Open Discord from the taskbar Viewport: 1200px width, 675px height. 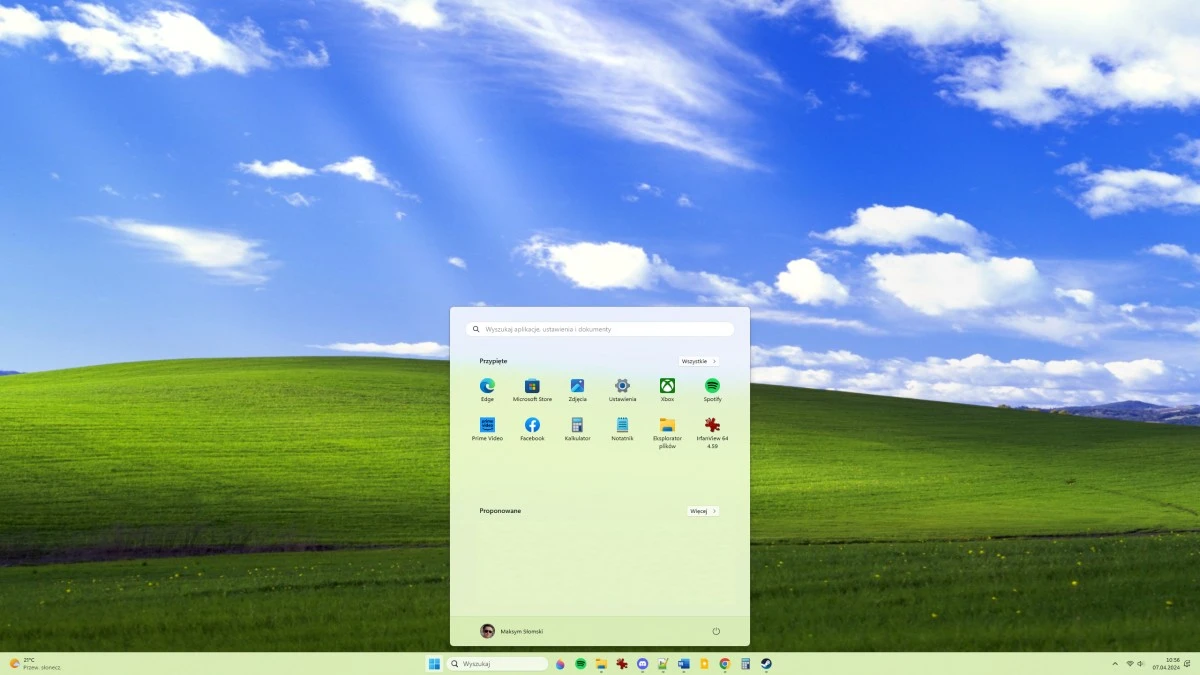(x=641, y=663)
